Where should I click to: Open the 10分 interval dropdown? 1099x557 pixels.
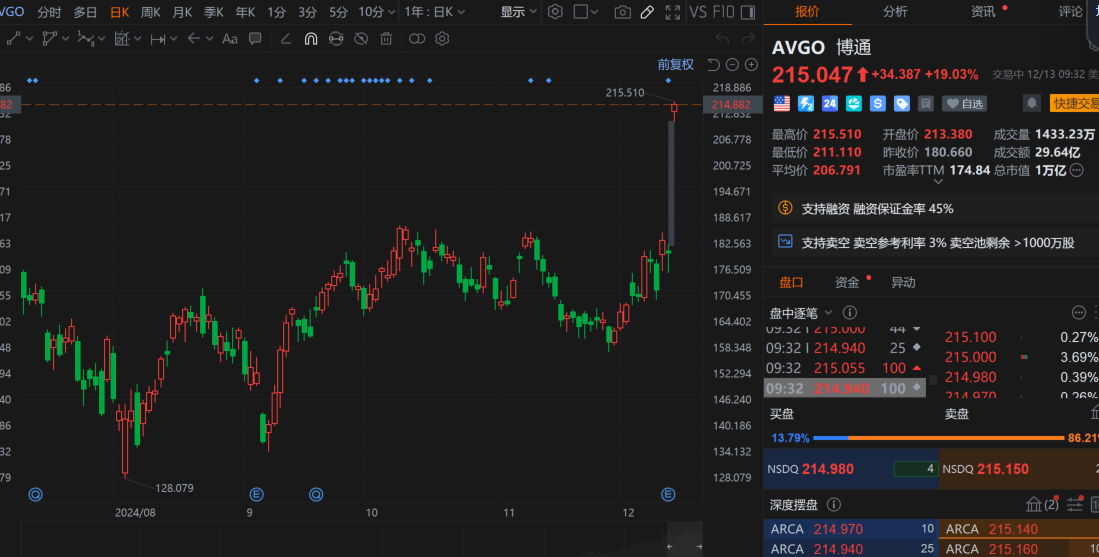coord(376,12)
